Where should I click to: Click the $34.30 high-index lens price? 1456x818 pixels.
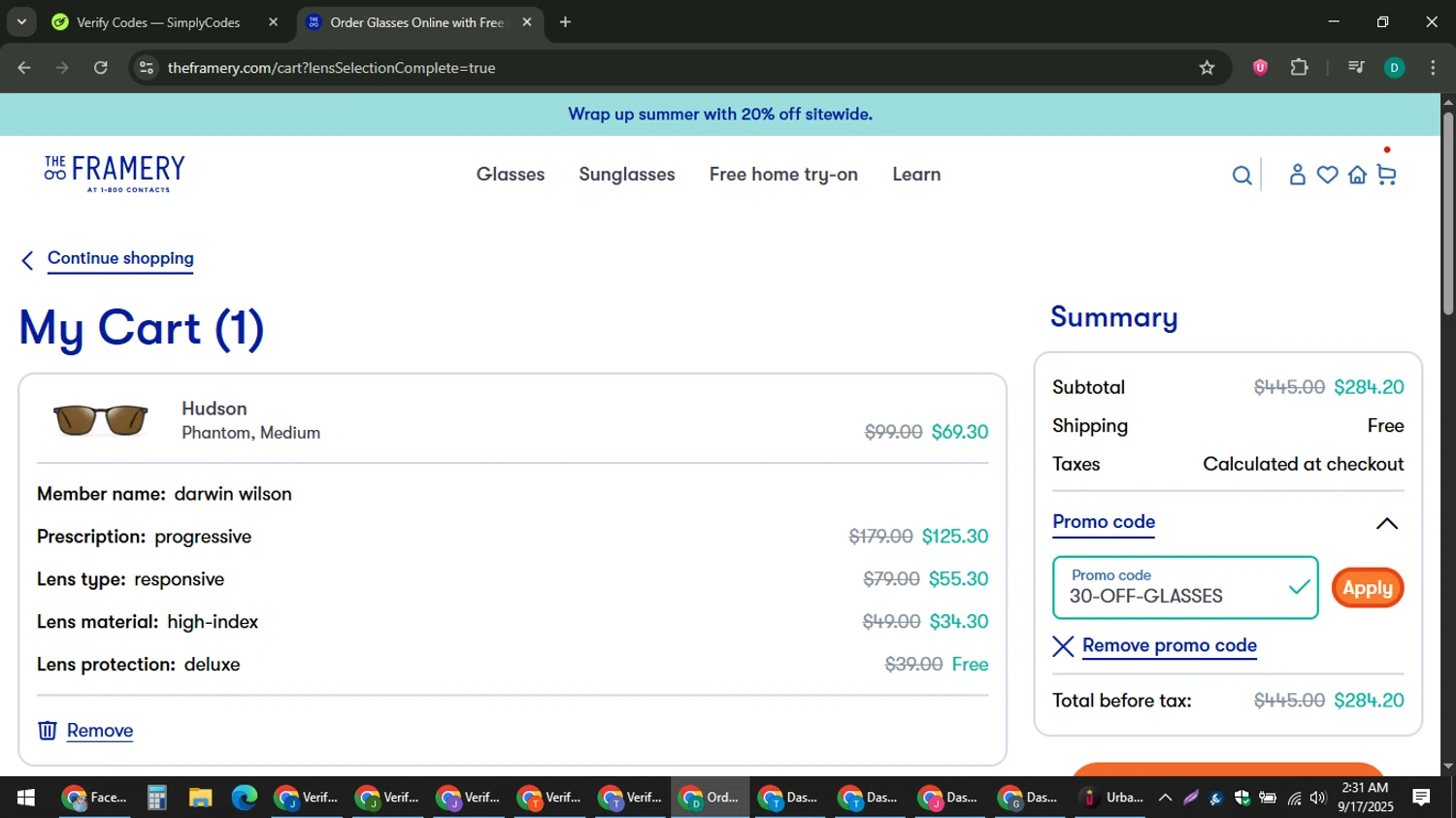959,622
